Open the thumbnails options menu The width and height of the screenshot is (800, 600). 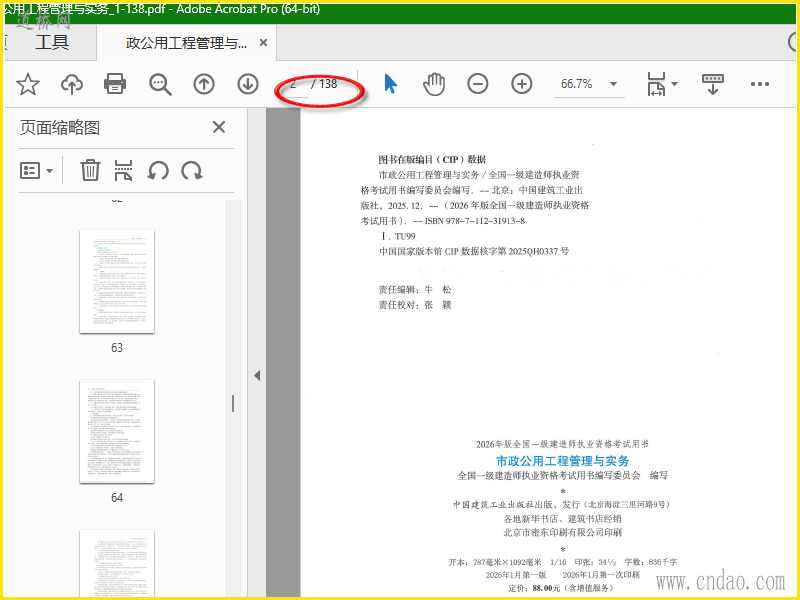click(x=36, y=170)
